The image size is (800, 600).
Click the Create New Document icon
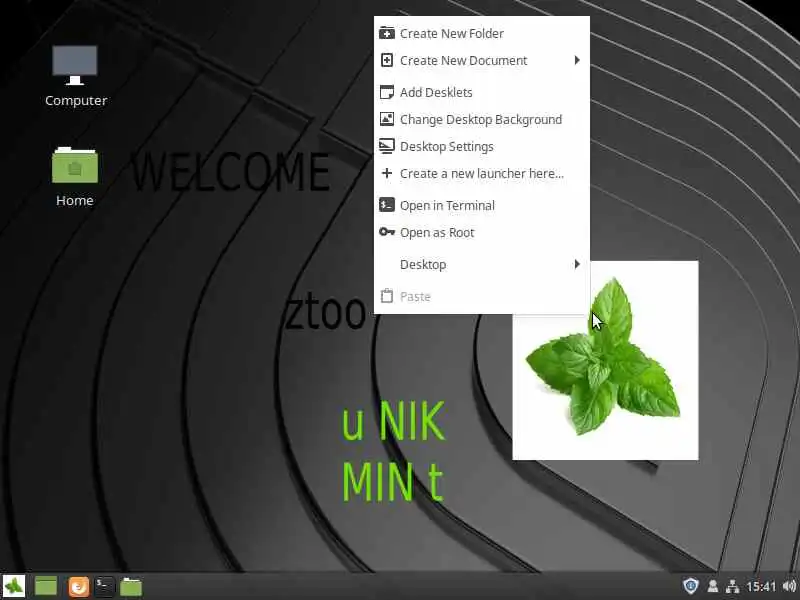pyautogui.click(x=387, y=60)
